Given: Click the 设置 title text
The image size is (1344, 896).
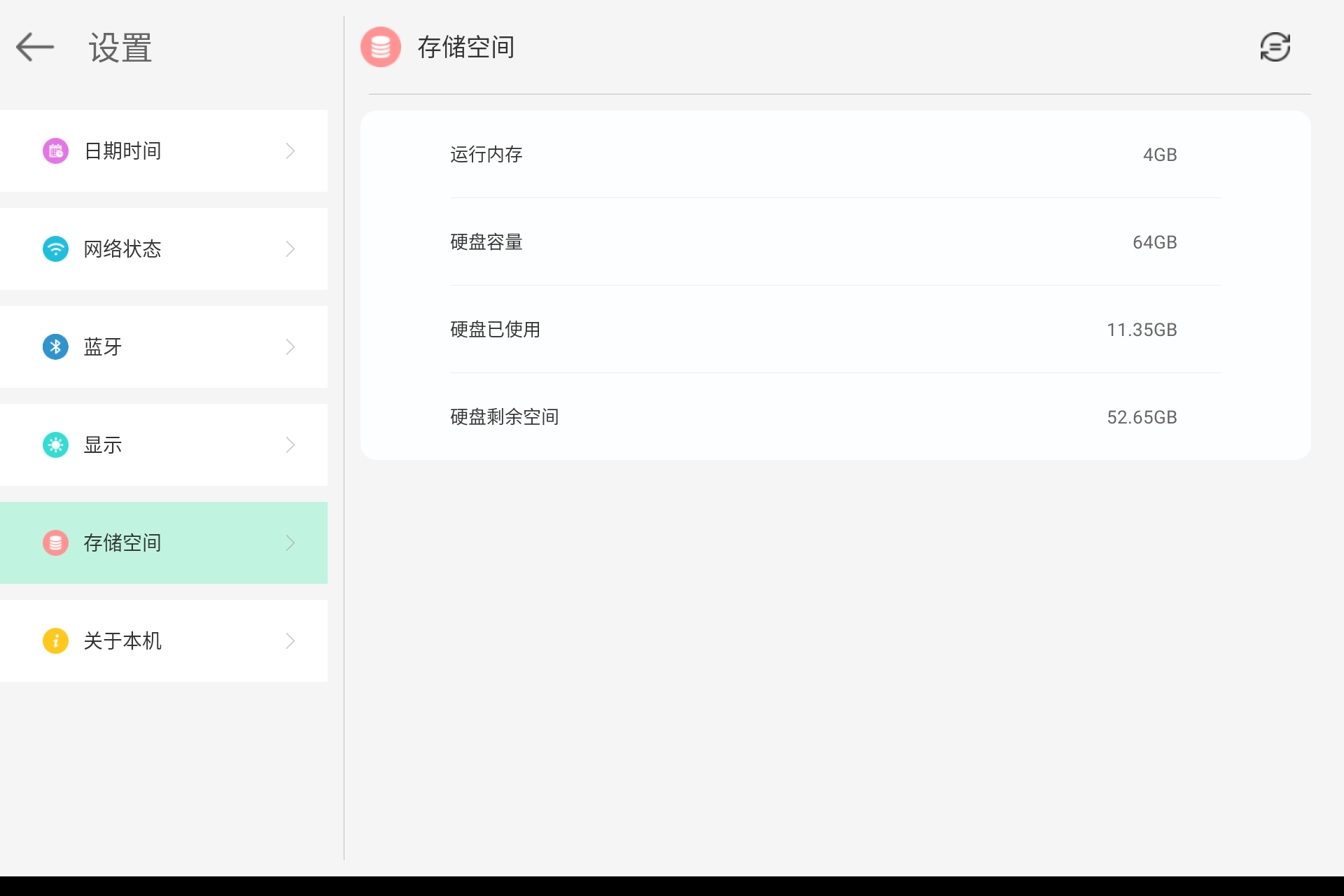Looking at the screenshot, I should pos(120,48).
